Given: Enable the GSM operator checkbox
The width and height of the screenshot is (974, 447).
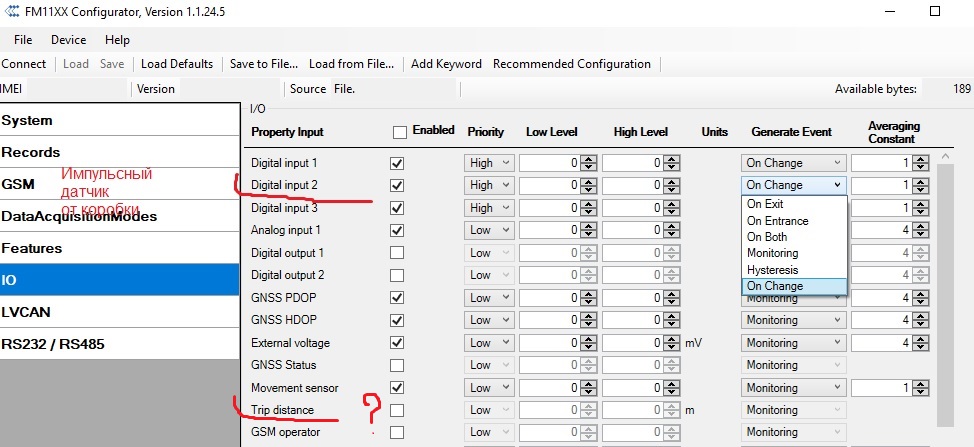Looking at the screenshot, I should point(397,433).
